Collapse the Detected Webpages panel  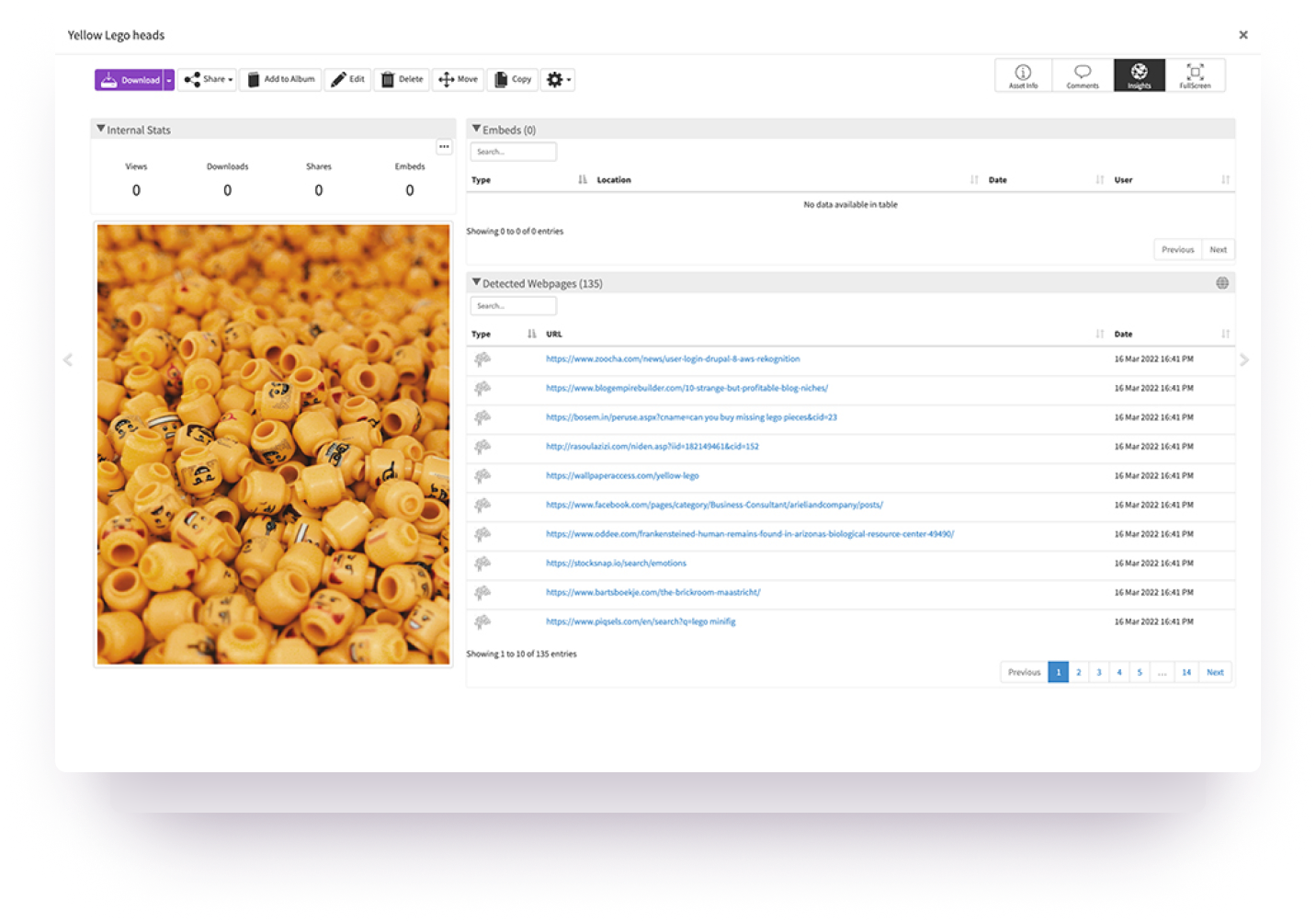tap(476, 283)
